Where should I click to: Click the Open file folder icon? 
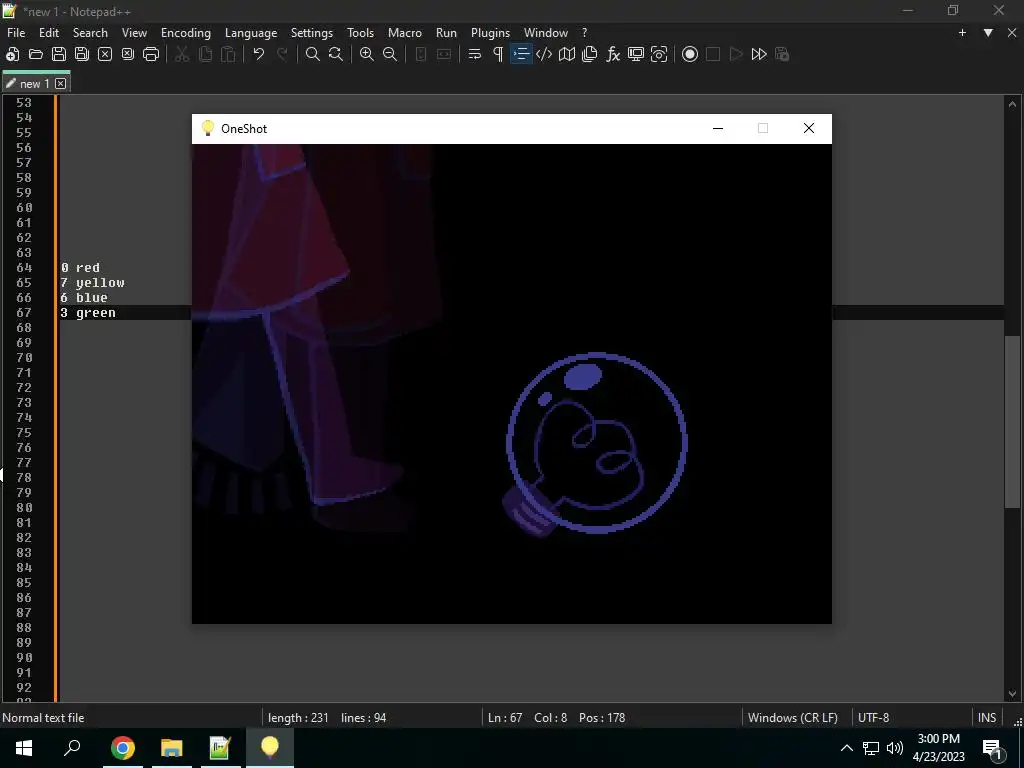[36, 54]
